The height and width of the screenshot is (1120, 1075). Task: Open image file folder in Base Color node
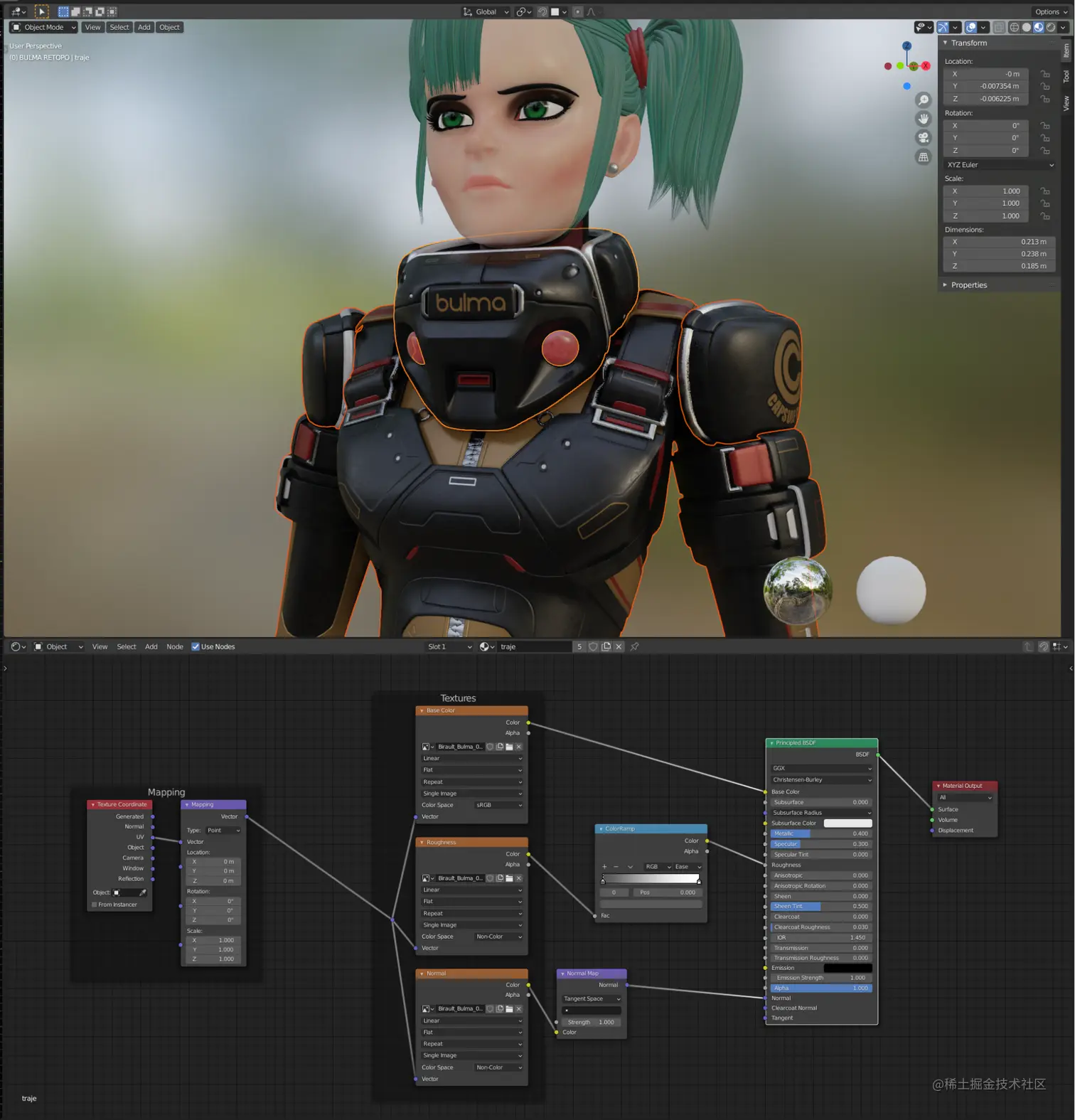tap(509, 747)
